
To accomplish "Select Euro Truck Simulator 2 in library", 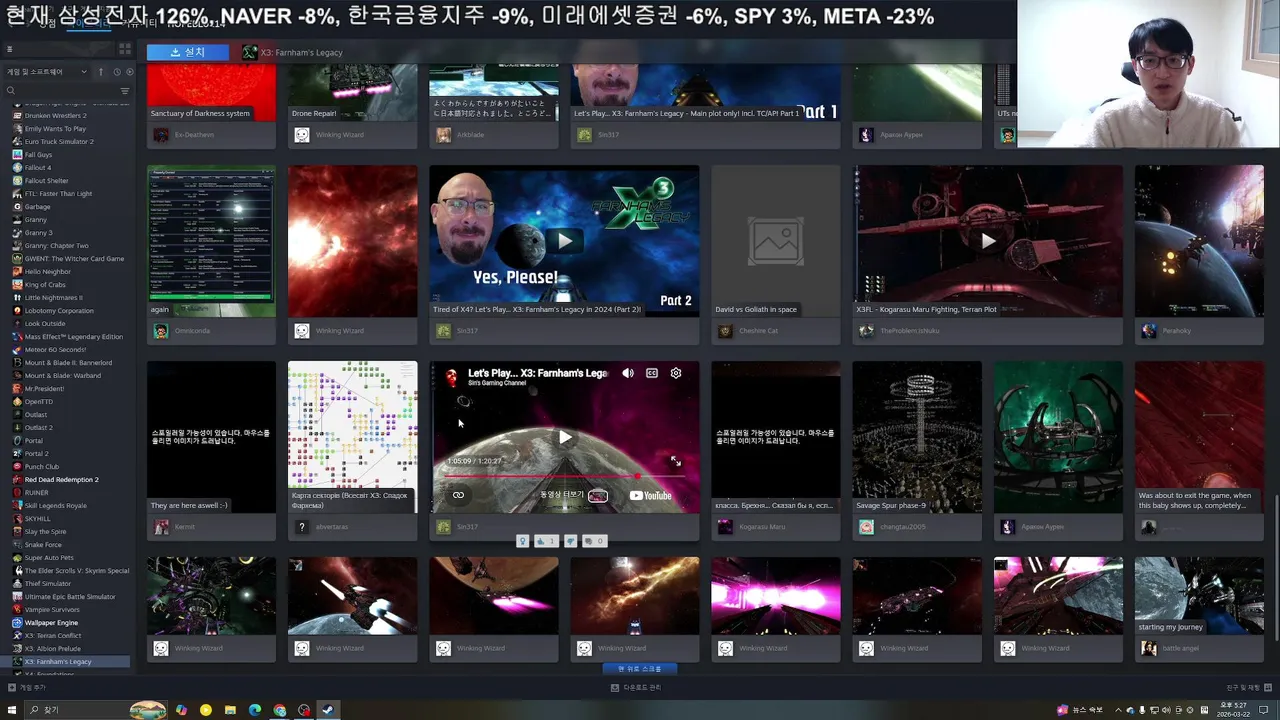I will (x=59, y=142).
